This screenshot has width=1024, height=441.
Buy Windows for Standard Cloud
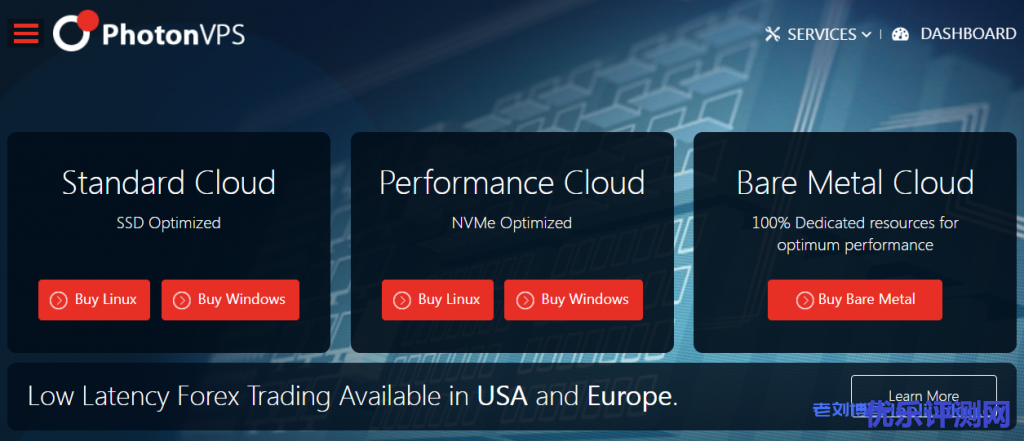(231, 300)
